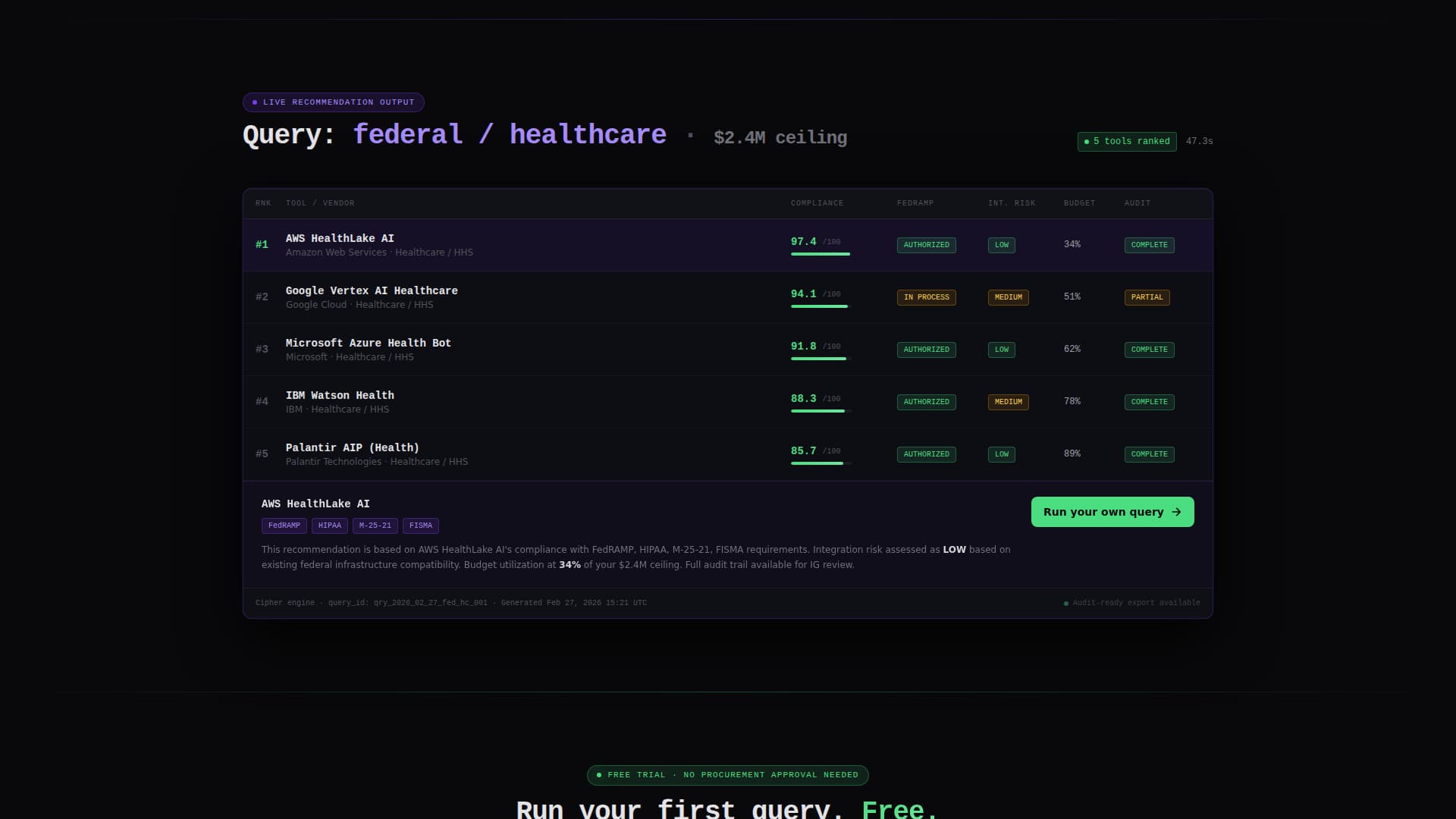The image size is (1456, 819).
Task: Click AUTHORIZED badge in Palantir row
Action: click(x=927, y=454)
